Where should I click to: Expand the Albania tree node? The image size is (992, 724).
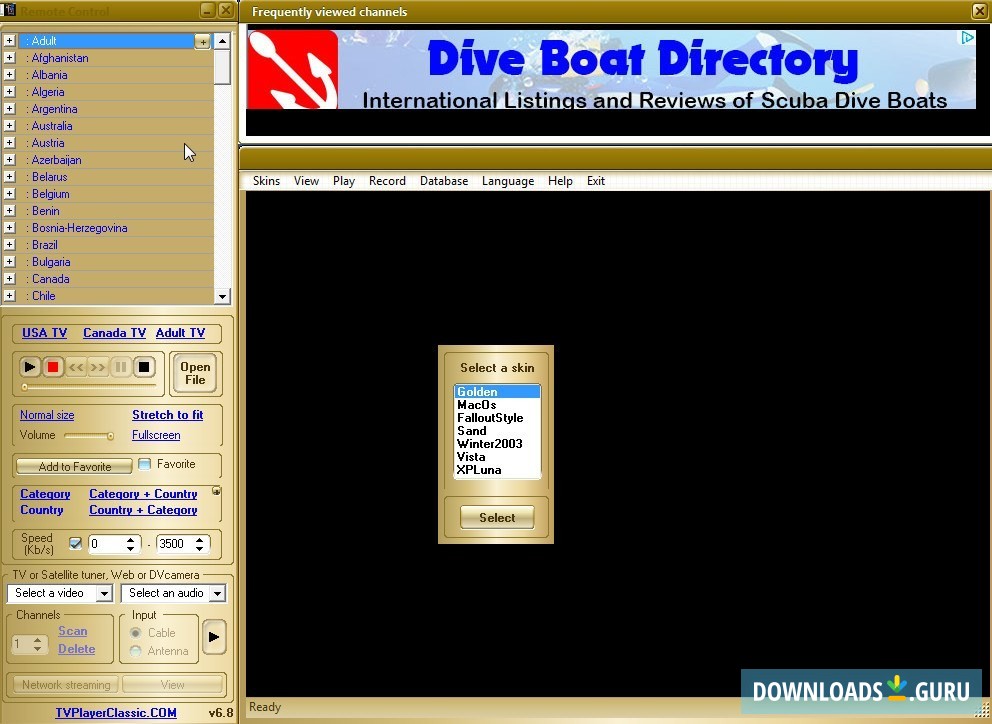click(x=9, y=75)
